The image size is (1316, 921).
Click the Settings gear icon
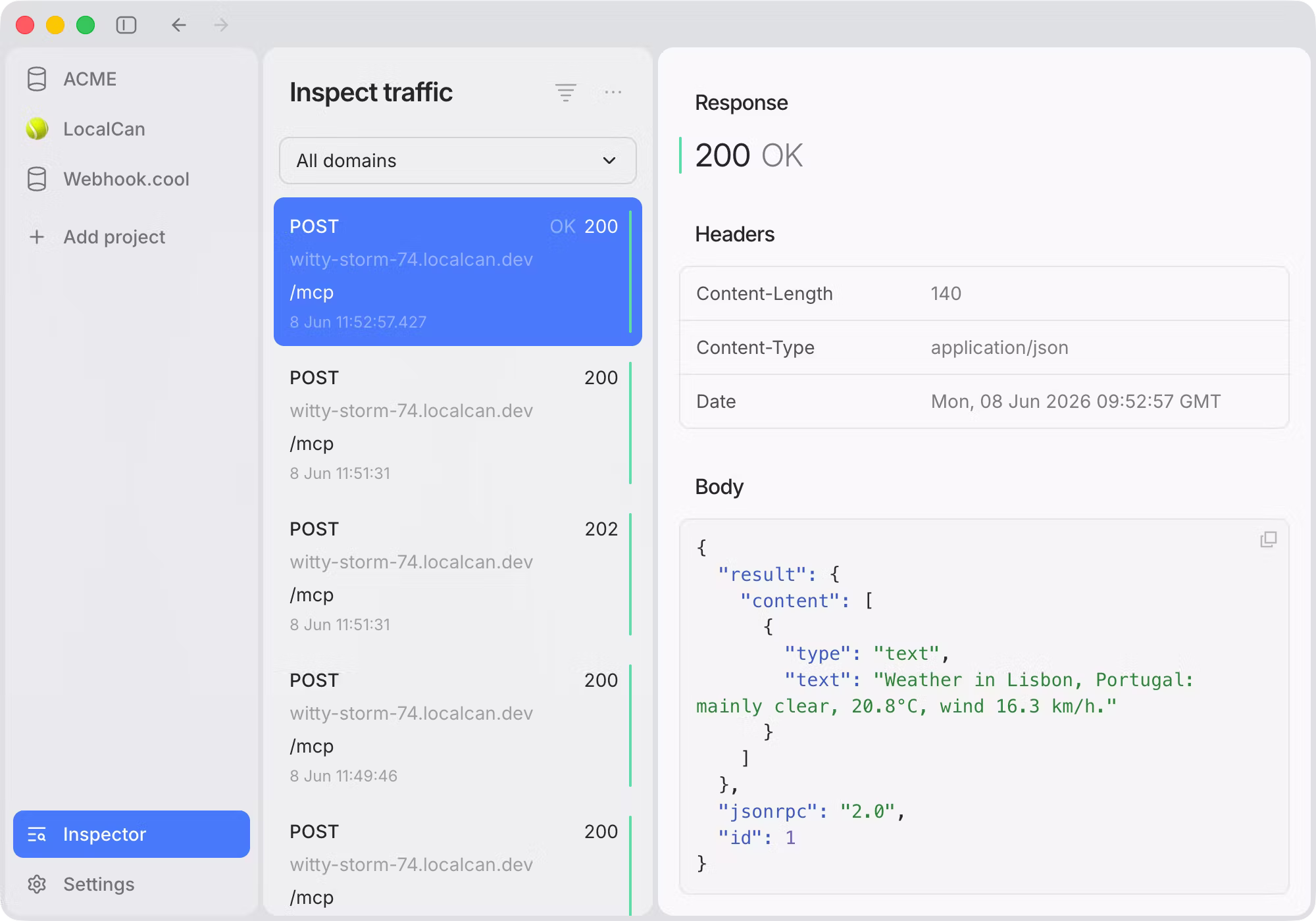tap(37, 884)
